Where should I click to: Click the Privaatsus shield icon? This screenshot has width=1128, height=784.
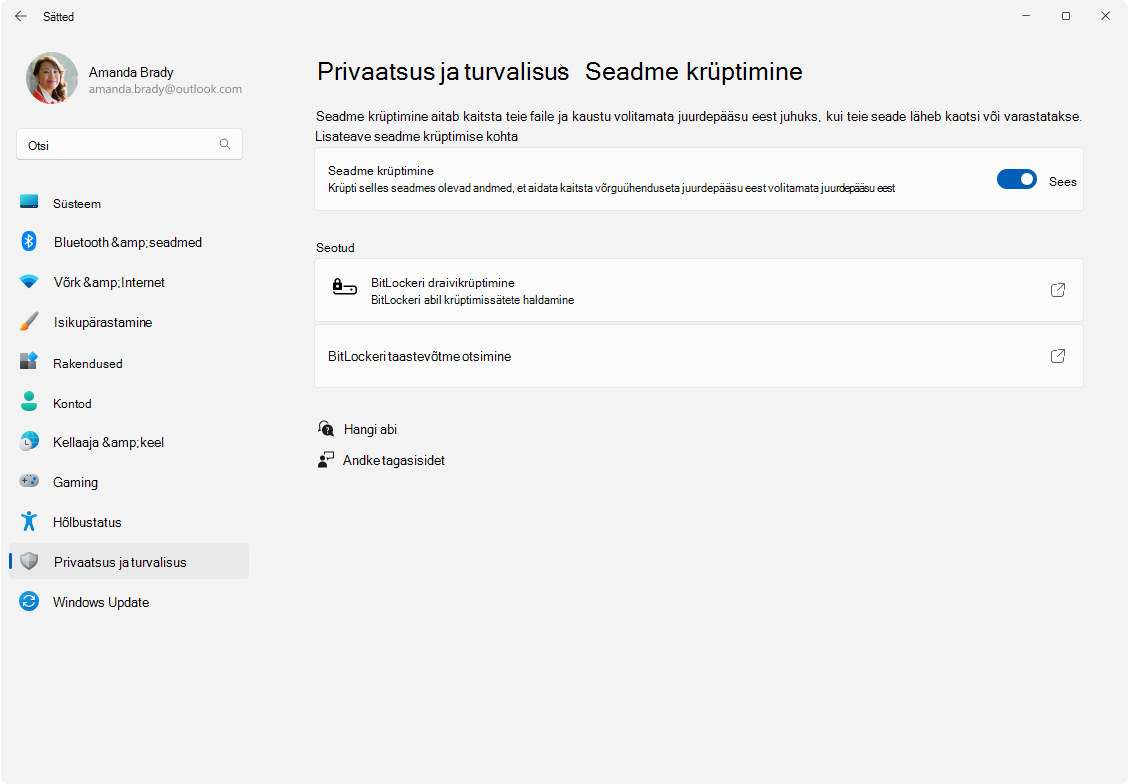tap(29, 561)
